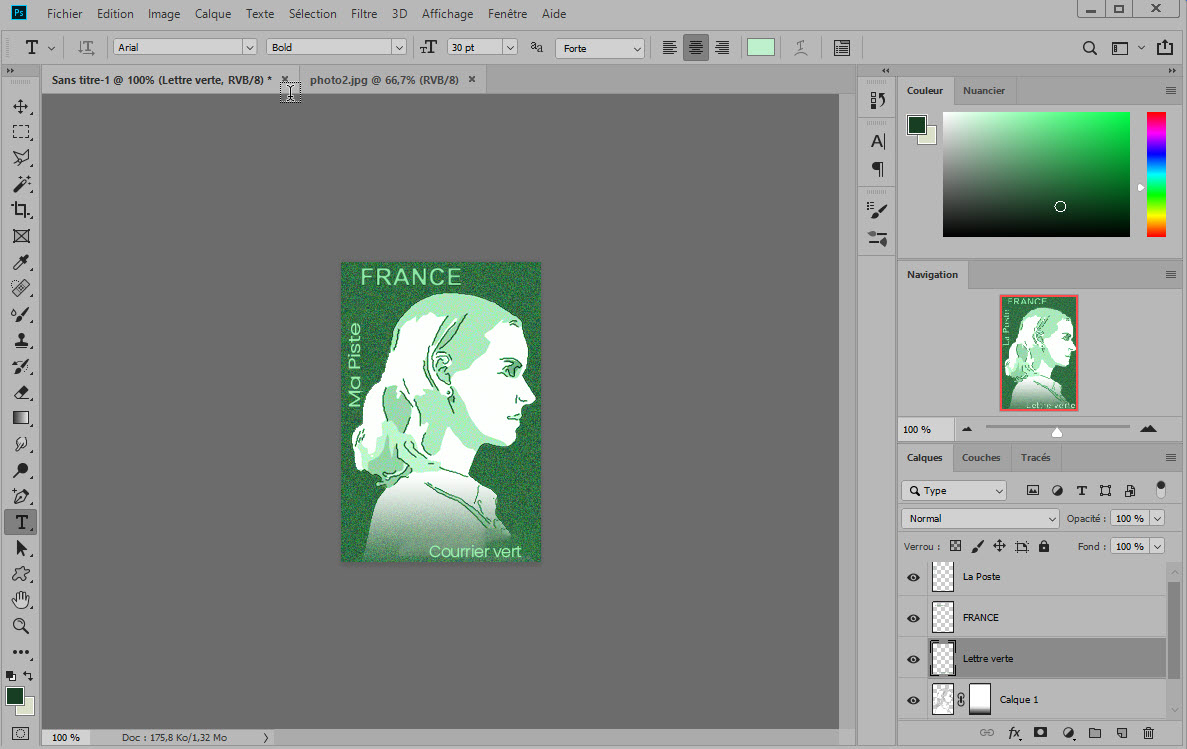Select the Clone Stamp tool
This screenshot has width=1187, height=749.
click(21, 340)
